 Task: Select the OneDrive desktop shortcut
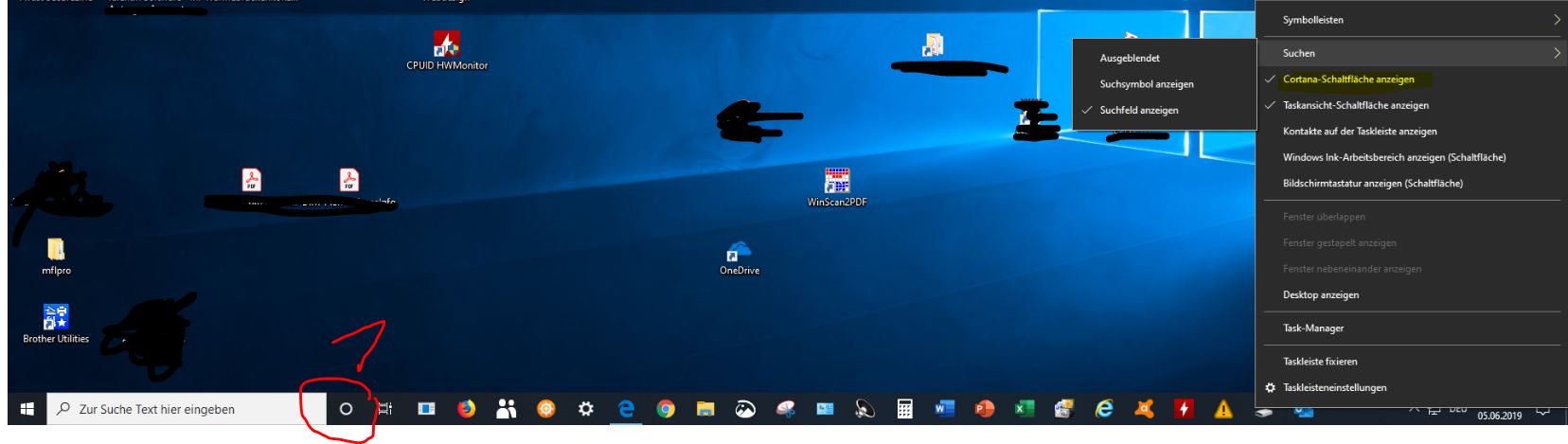click(x=739, y=258)
